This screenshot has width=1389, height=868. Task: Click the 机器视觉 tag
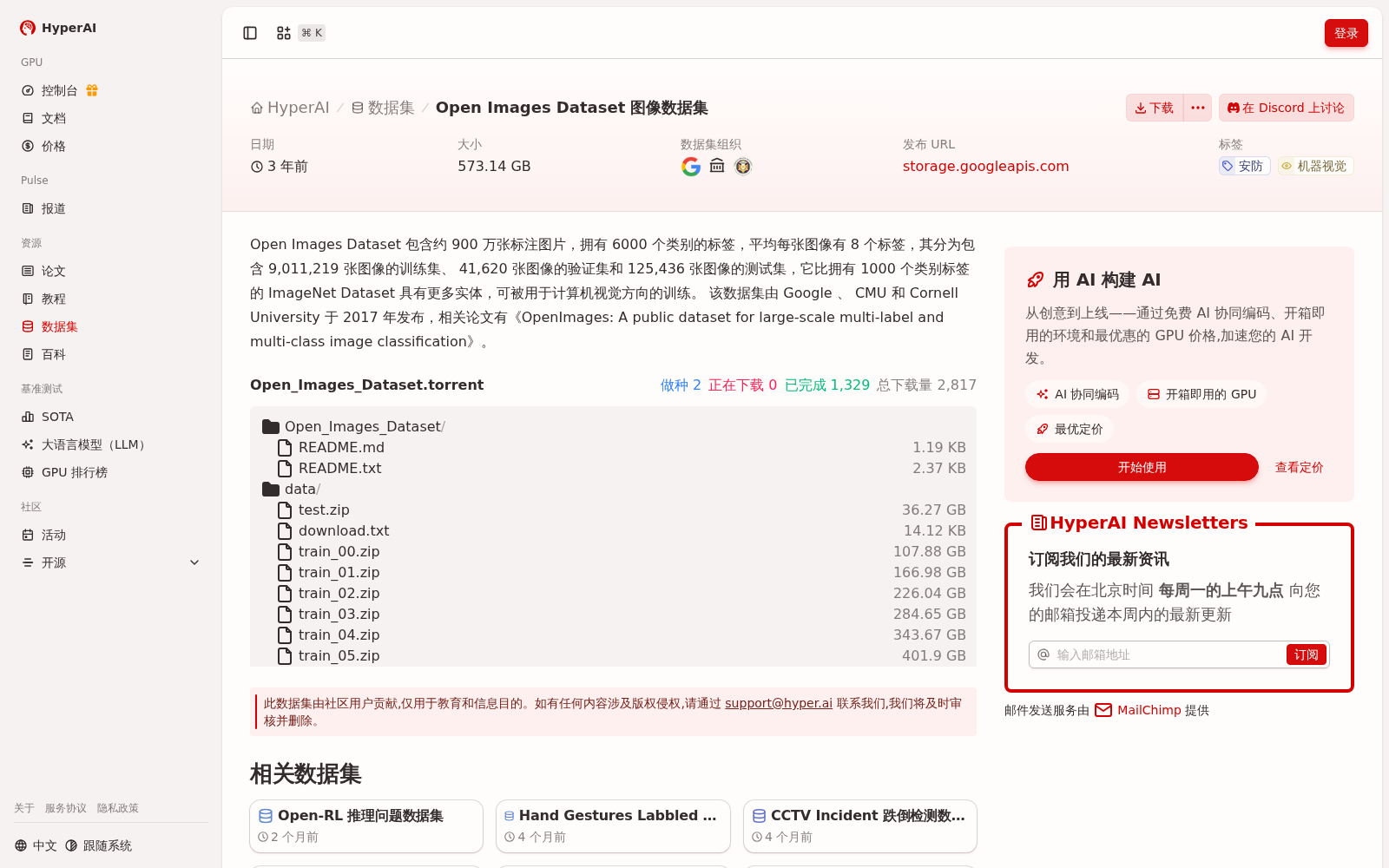click(1315, 166)
